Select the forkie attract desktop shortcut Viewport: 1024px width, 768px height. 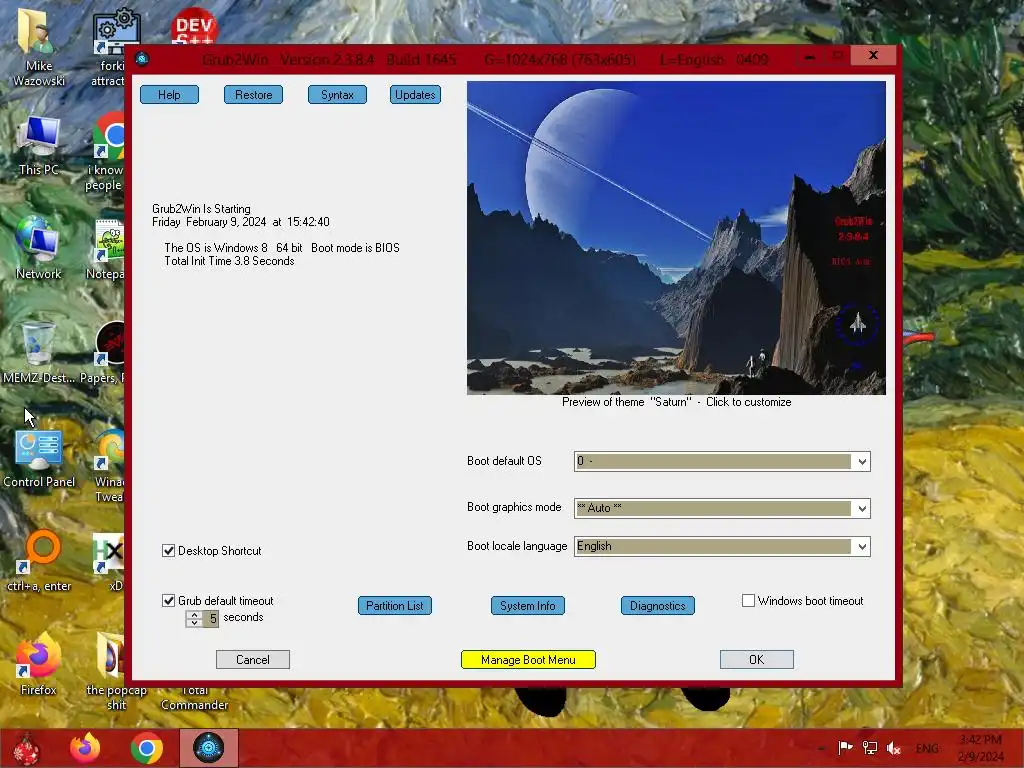coord(108,47)
